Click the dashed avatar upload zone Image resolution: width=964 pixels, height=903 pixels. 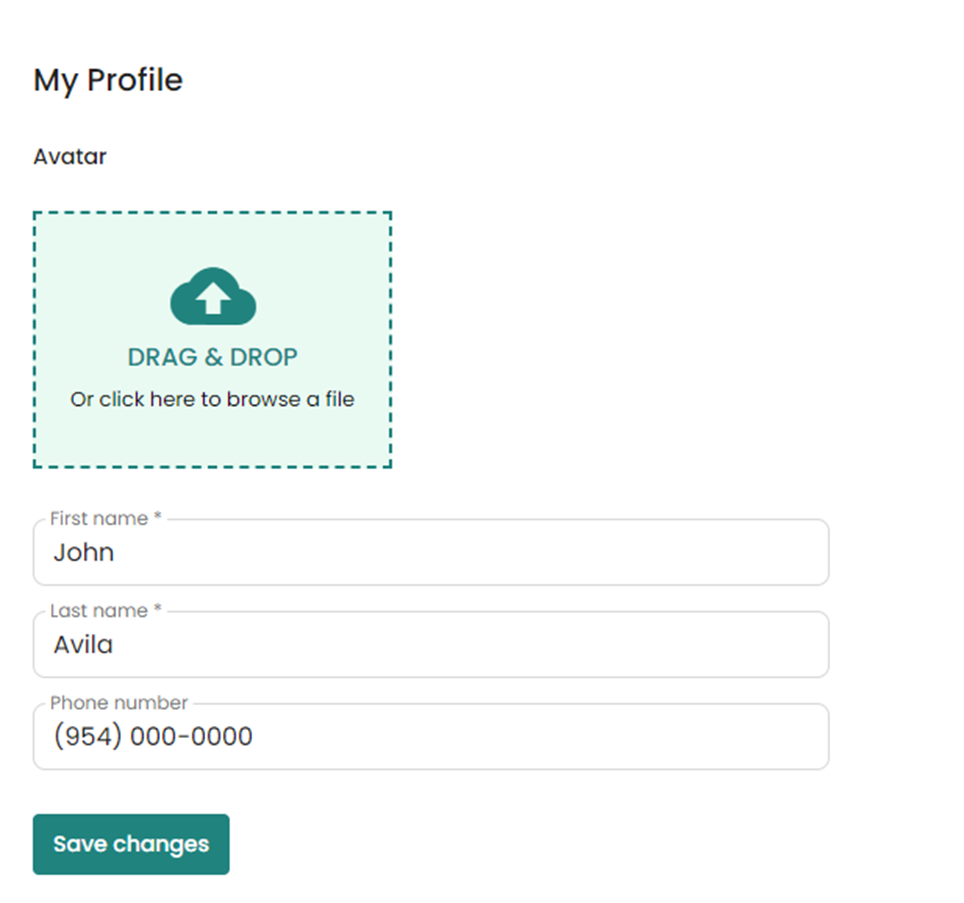(212, 338)
